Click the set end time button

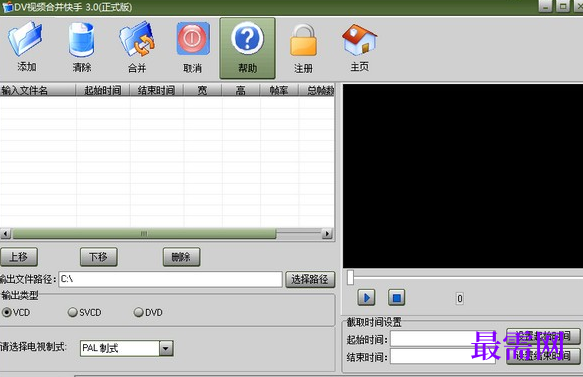pyautogui.click(x=543, y=356)
